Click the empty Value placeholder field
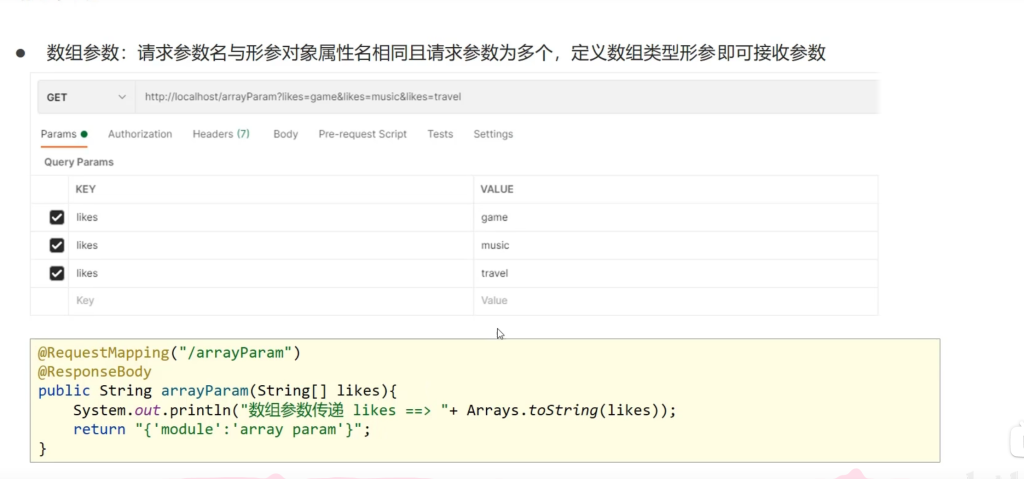 (x=494, y=300)
